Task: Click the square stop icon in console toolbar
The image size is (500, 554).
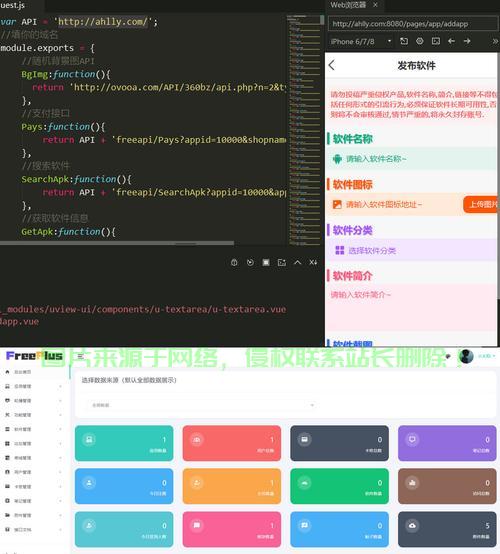Action: pyautogui.click(x=266, y=262)
